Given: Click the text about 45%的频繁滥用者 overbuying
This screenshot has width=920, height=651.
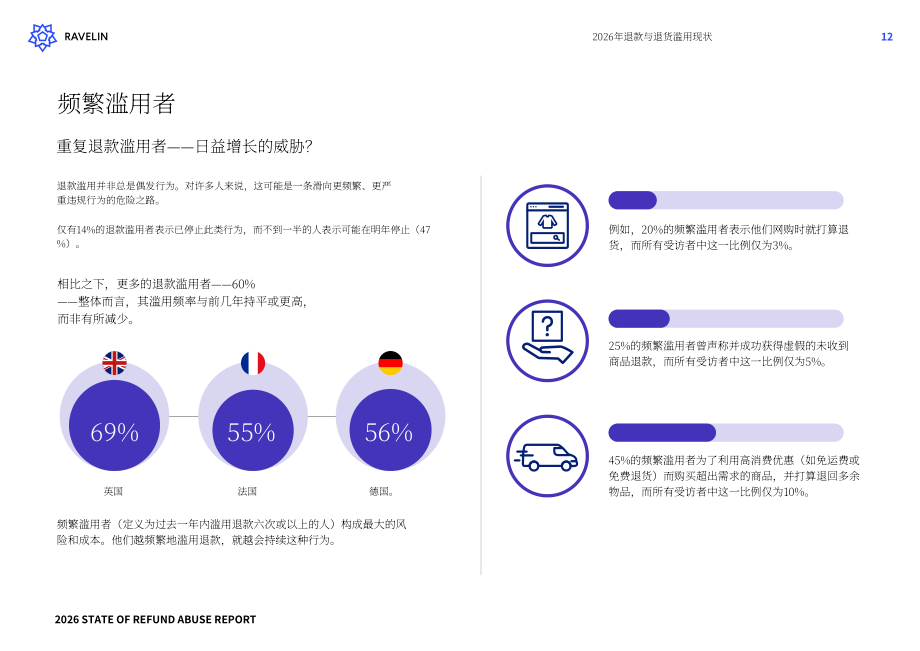Looking at the screenshot, I should tap(734, 476).
